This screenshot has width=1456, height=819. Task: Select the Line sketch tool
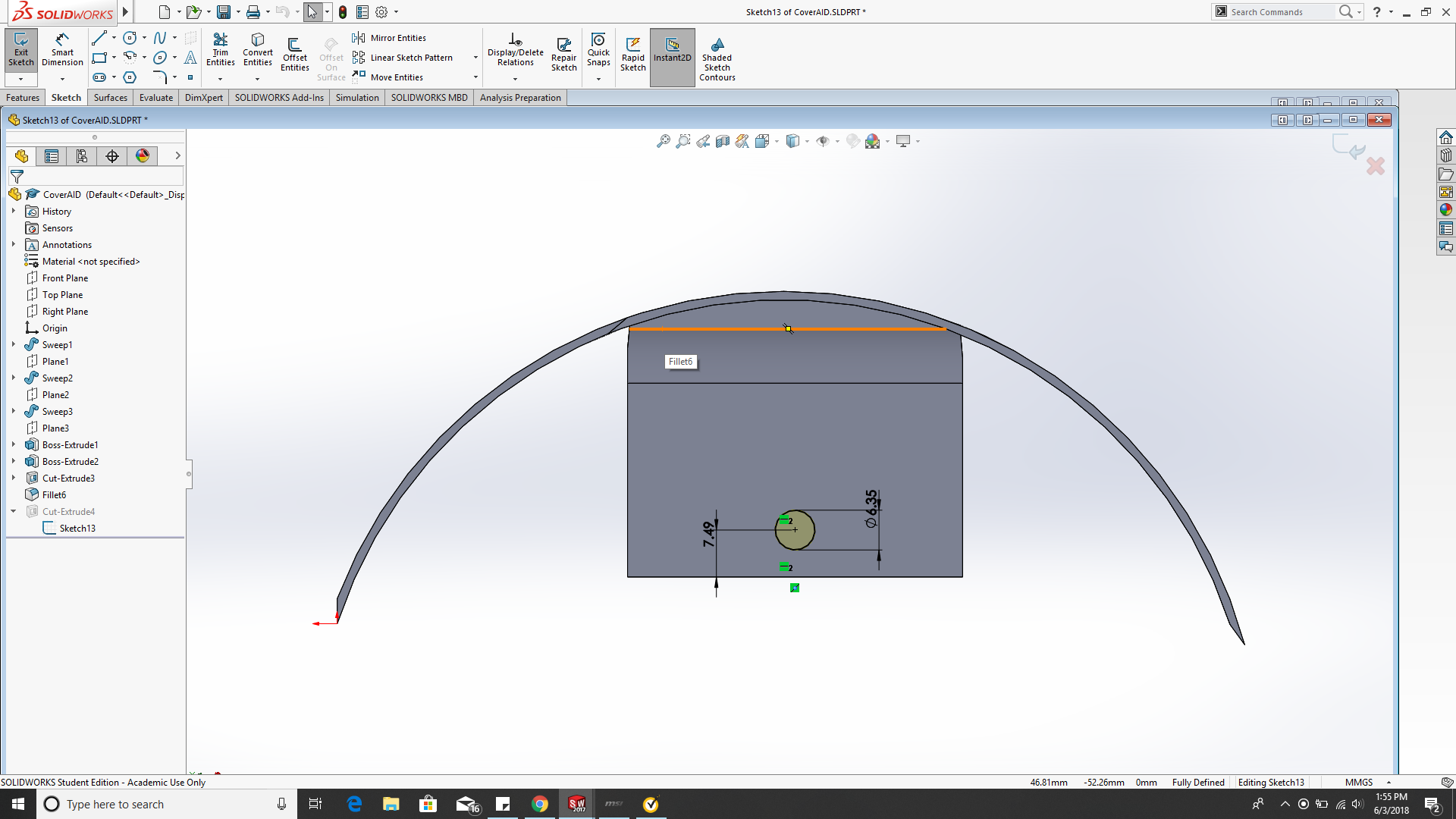(99, 38)
